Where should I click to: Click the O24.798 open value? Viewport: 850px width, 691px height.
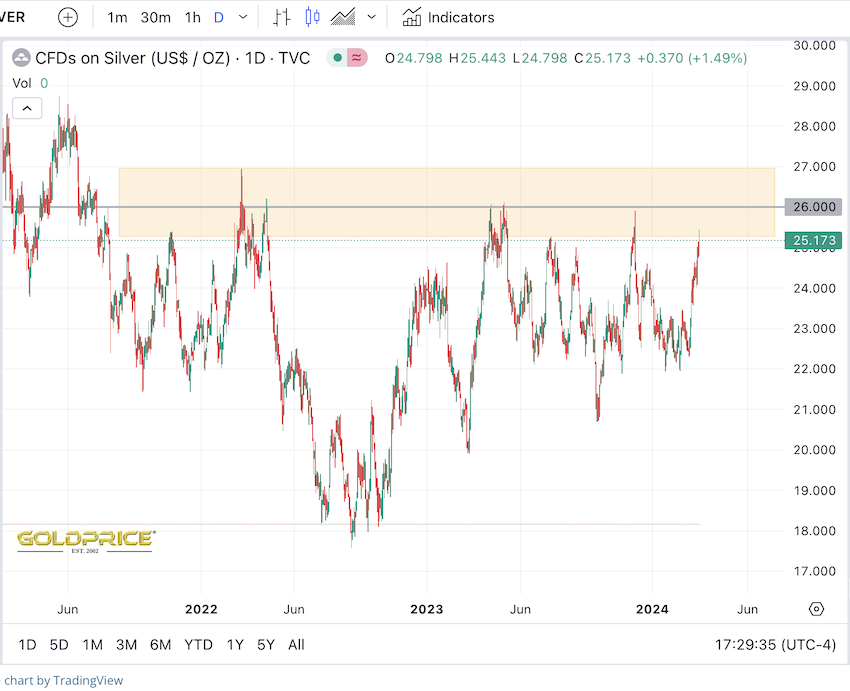click(414, 58)
